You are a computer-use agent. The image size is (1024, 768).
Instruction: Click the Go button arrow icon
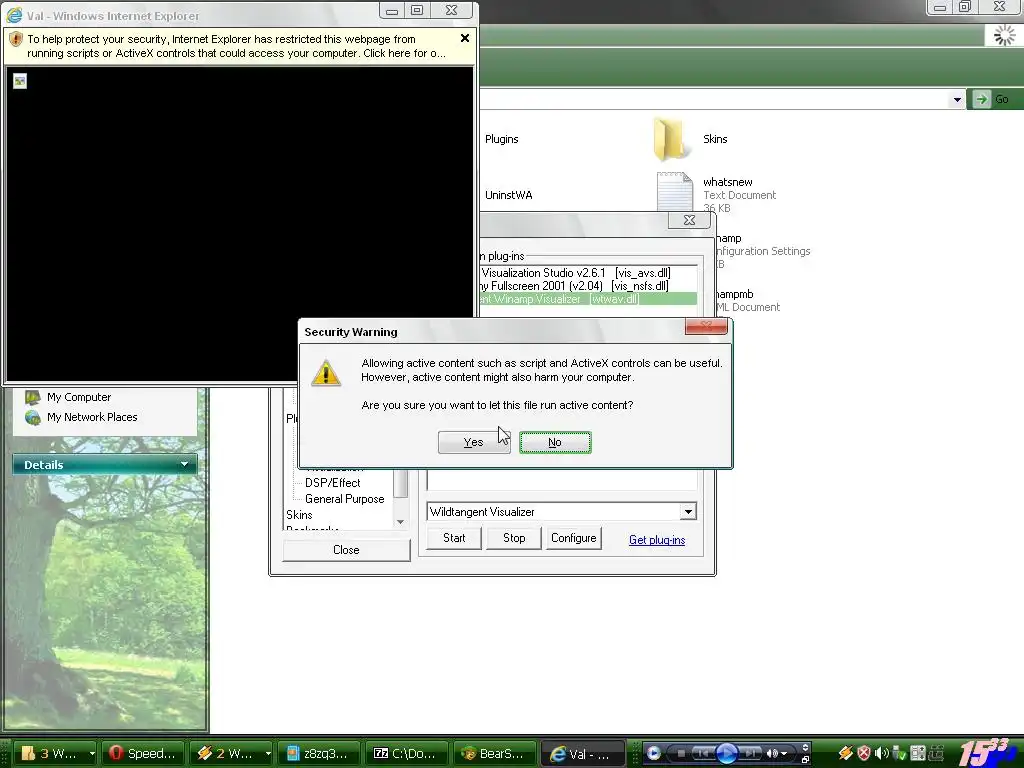click(981, 99)
